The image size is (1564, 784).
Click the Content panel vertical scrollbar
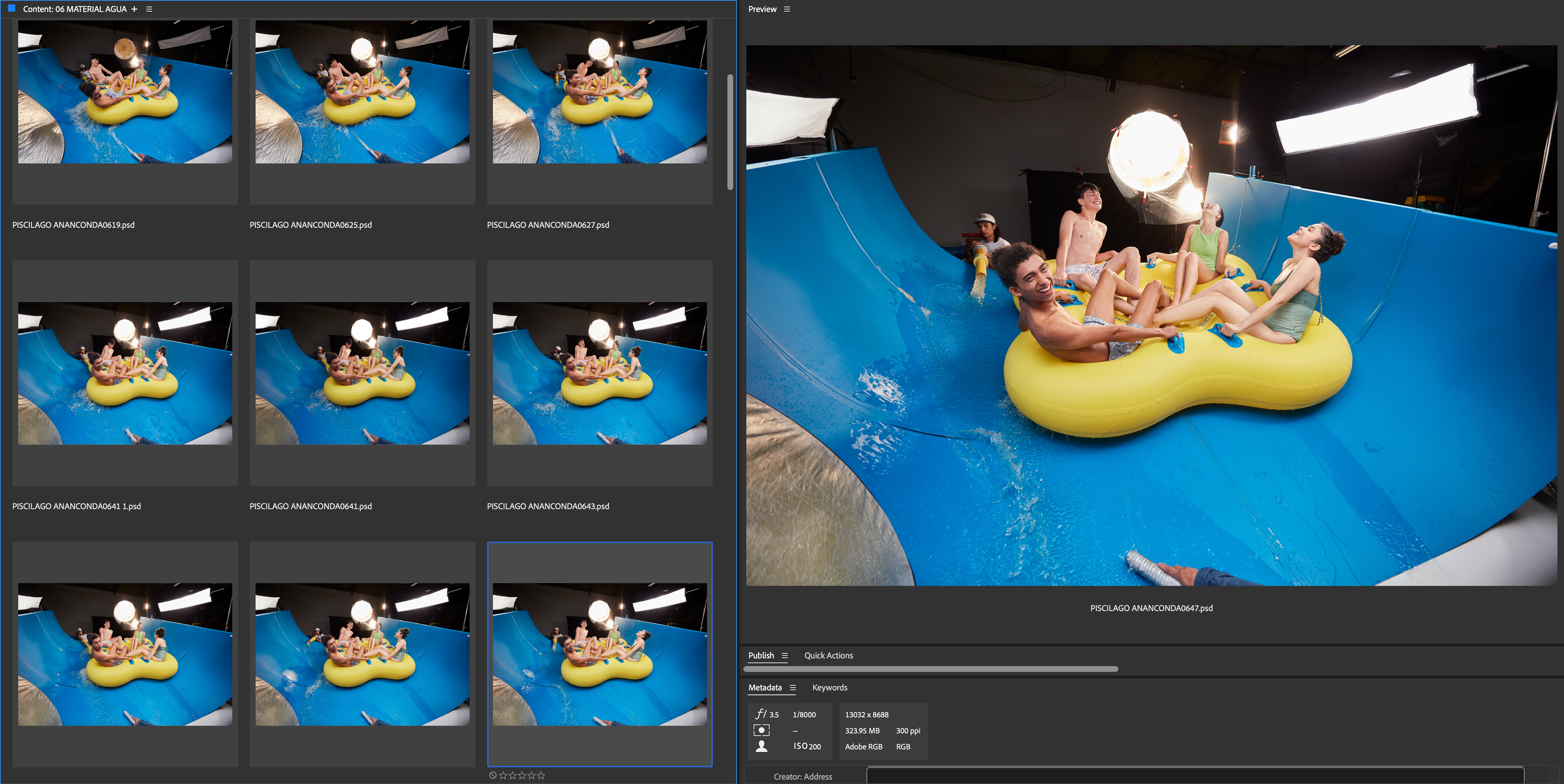click(730, 132)
